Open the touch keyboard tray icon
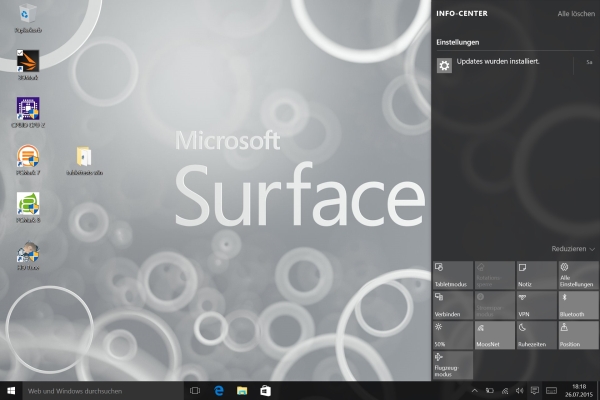The width and height of the screenshot is (600, 400). 551,390
